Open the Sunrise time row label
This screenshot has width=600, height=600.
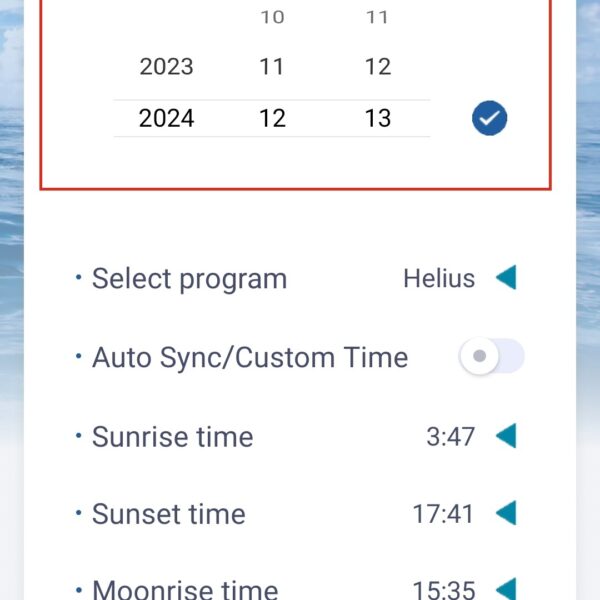coord(173,437)
